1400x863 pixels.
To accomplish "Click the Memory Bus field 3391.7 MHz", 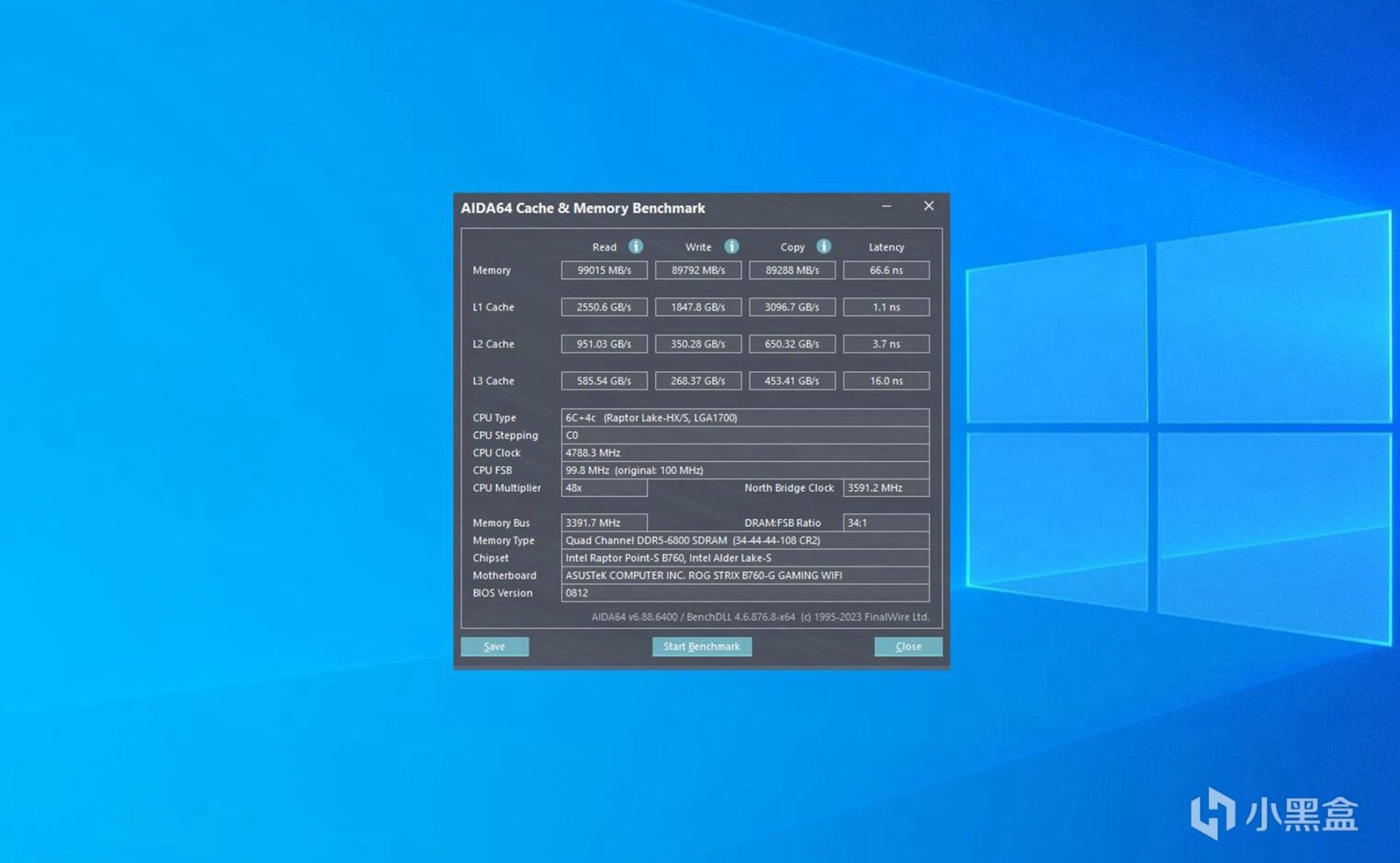I will (604, 523).
